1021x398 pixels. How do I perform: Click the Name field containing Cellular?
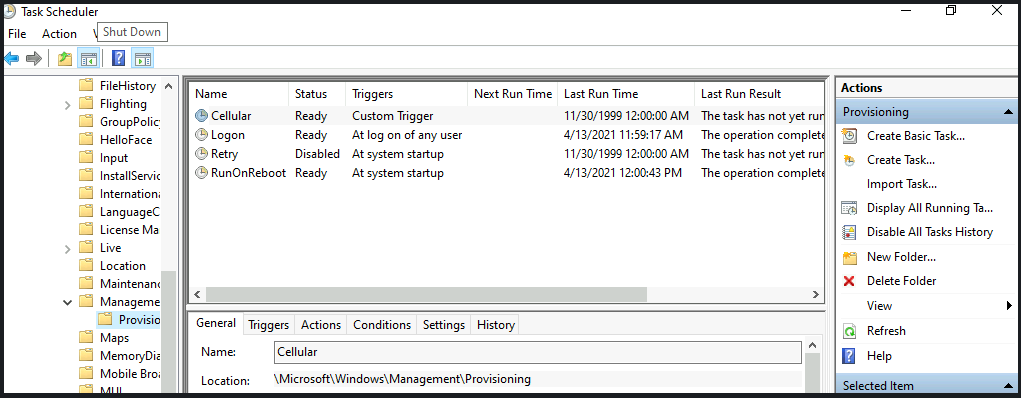538,352
